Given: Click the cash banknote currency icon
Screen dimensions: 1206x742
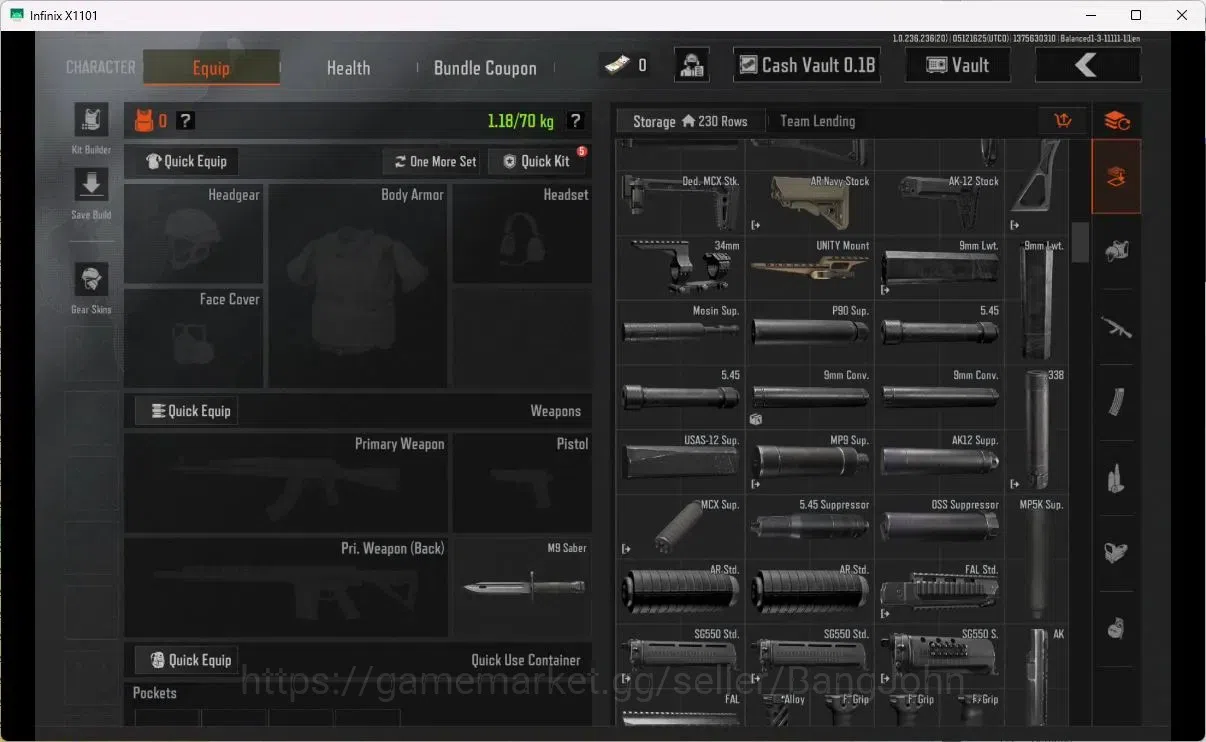Looking at the screenshot, I should pos(616,65).
